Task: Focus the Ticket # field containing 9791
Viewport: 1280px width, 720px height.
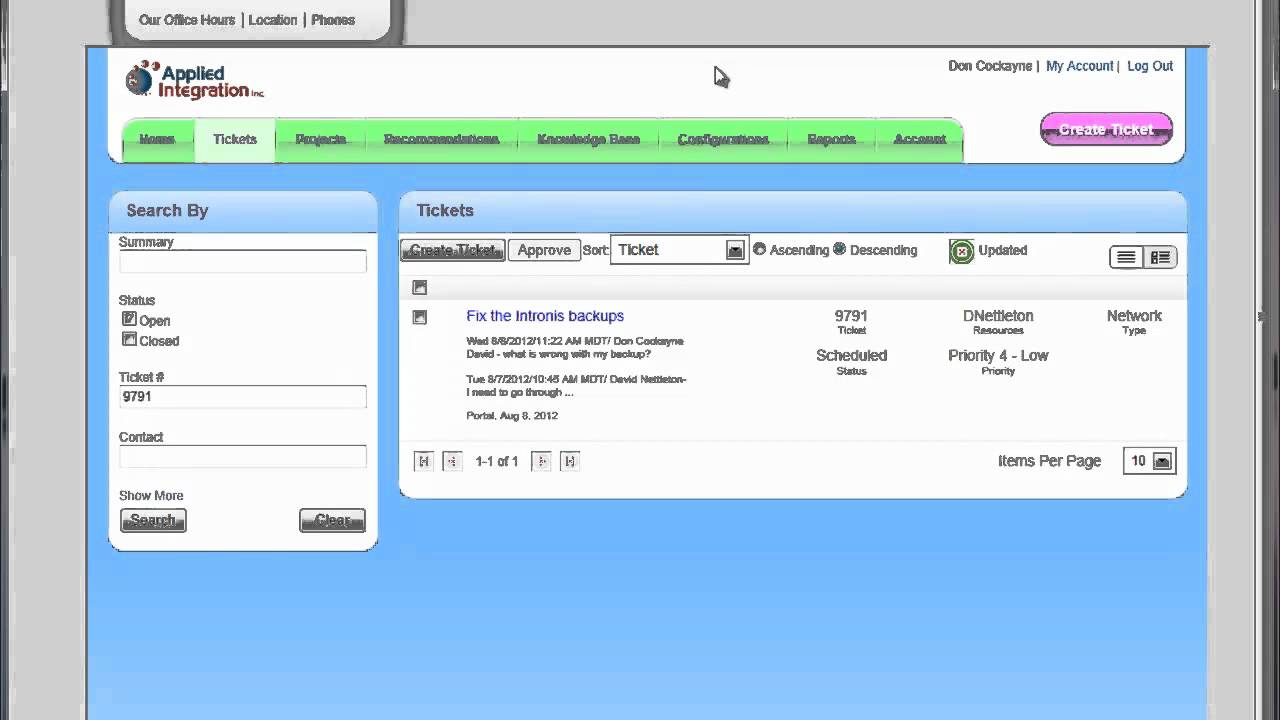Action: tap(243, 397)
